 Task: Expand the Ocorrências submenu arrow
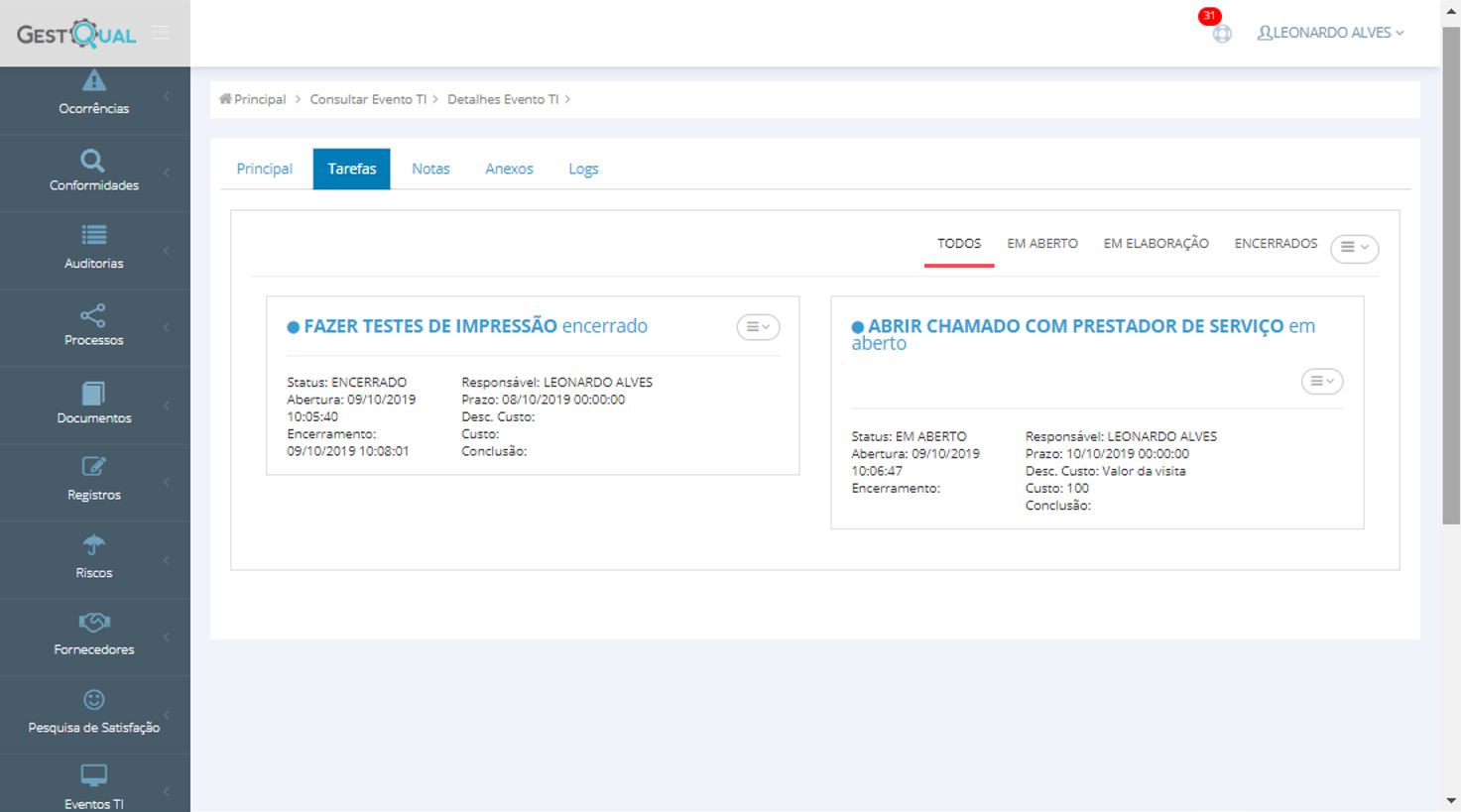click(x=166, y=96)
